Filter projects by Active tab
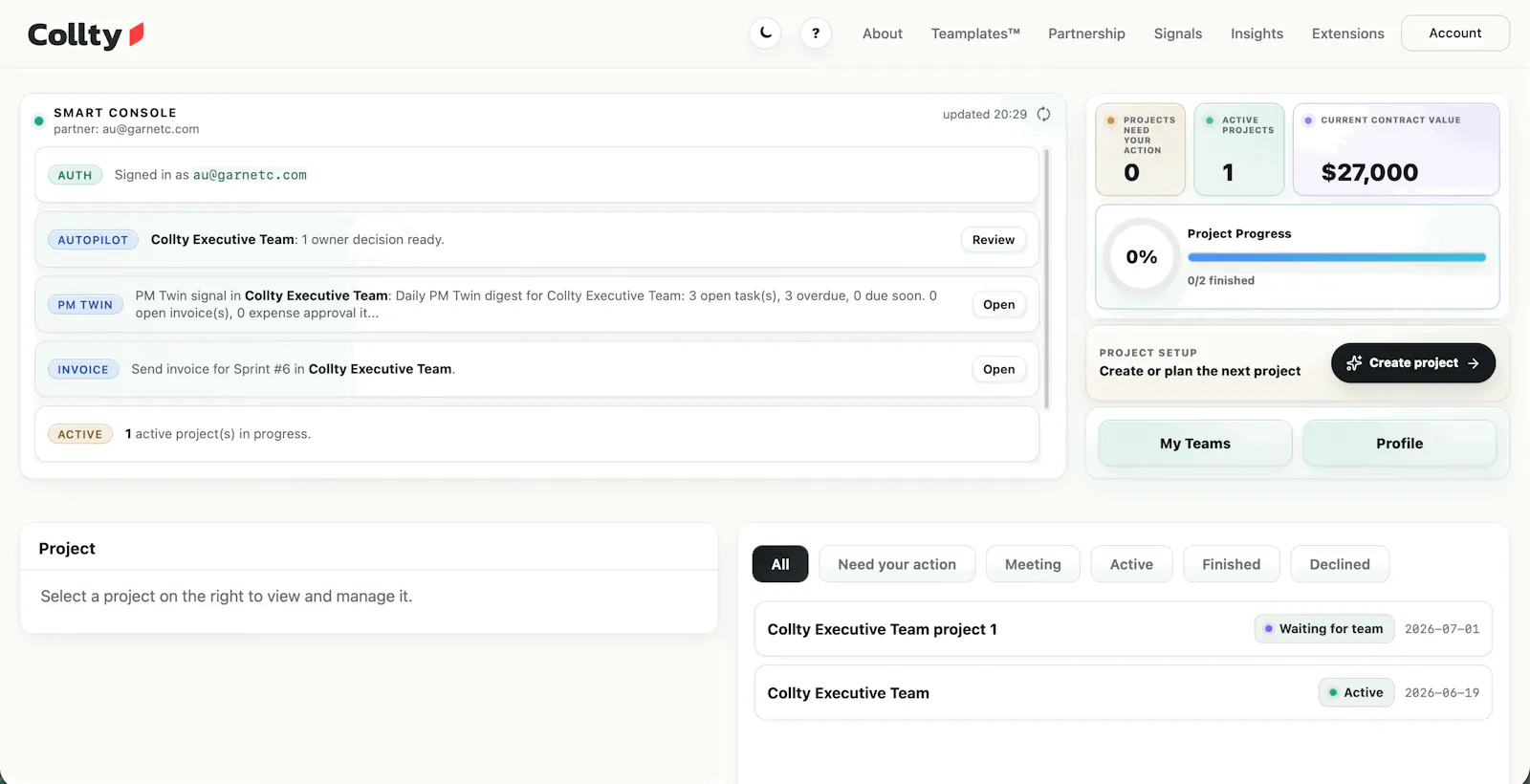 point(1131,564)
